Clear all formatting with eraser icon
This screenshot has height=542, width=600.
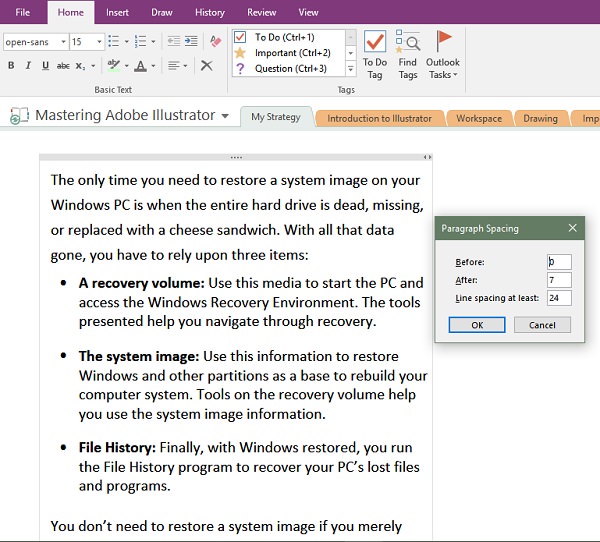215,41
